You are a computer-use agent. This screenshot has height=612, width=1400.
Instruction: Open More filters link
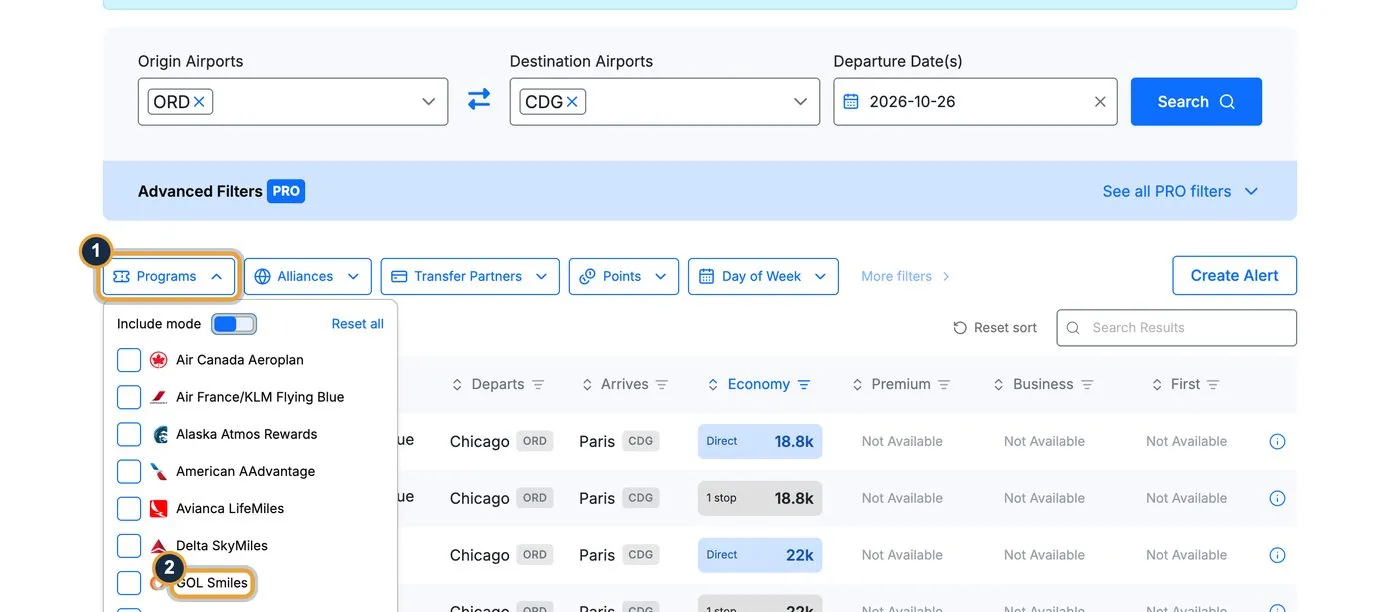point(905,276)
